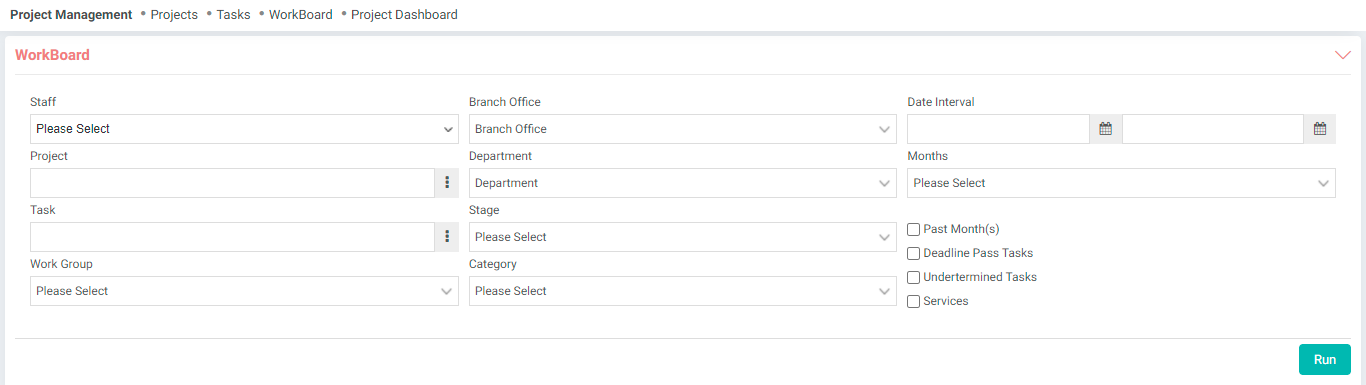Open the Staff dropdown
1366x385 pixels.
click(x=244, y=129)
